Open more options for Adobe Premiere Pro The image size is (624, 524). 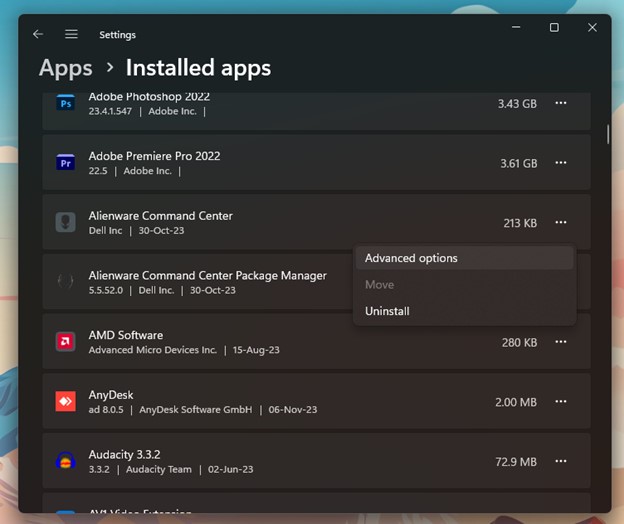coord(561,163)
